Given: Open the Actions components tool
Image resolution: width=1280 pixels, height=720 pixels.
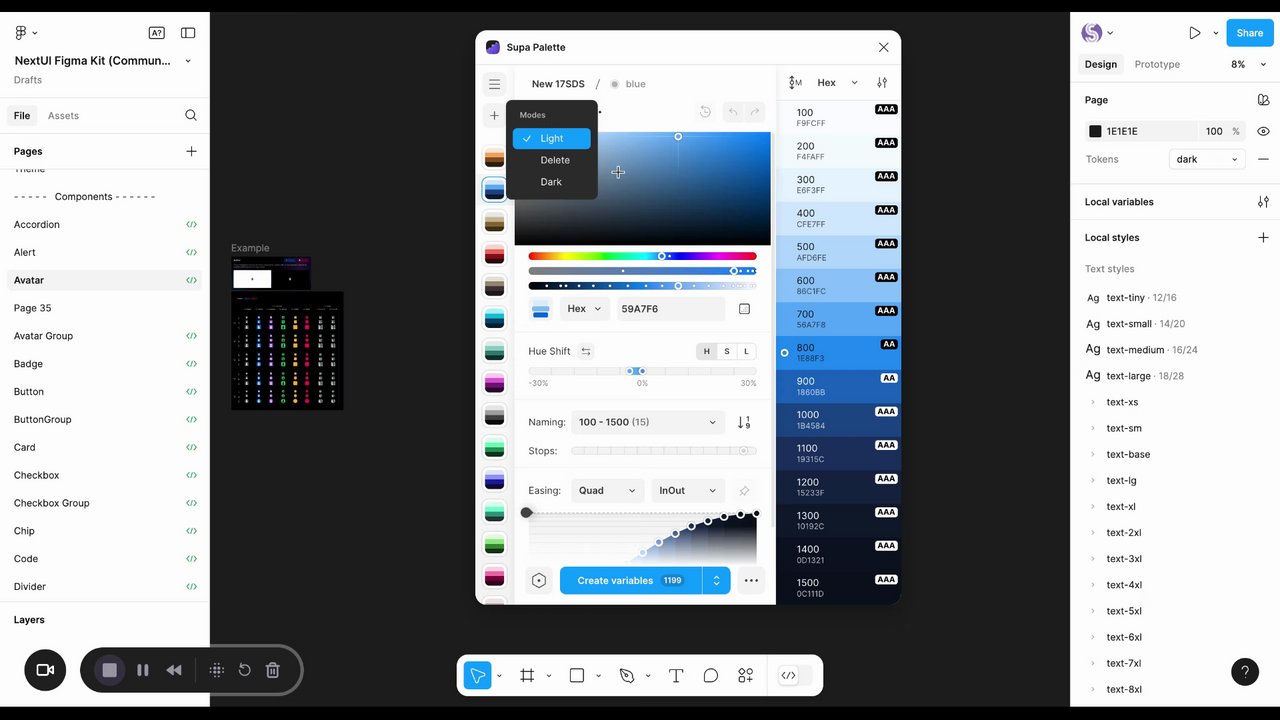Looking at the screenshot, I should point(746,676).
